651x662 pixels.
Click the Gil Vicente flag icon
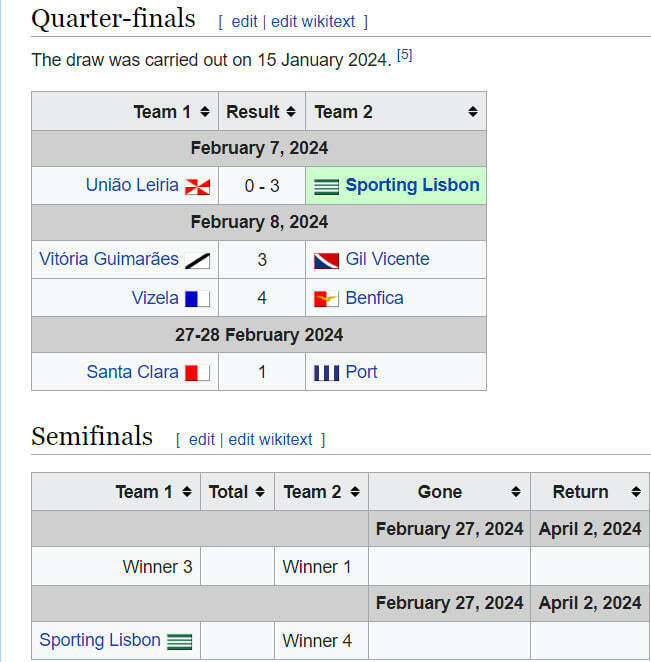[326, 260]
